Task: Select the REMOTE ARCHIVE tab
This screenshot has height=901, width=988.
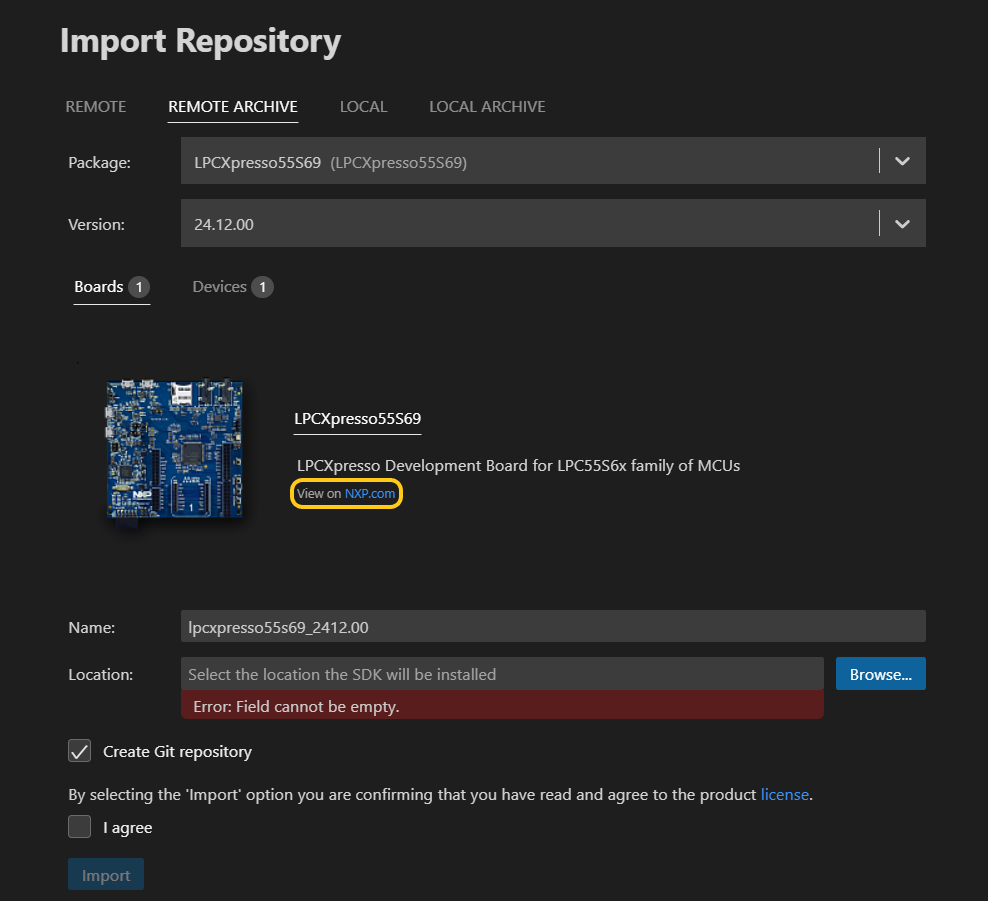Action: point(232,106)
